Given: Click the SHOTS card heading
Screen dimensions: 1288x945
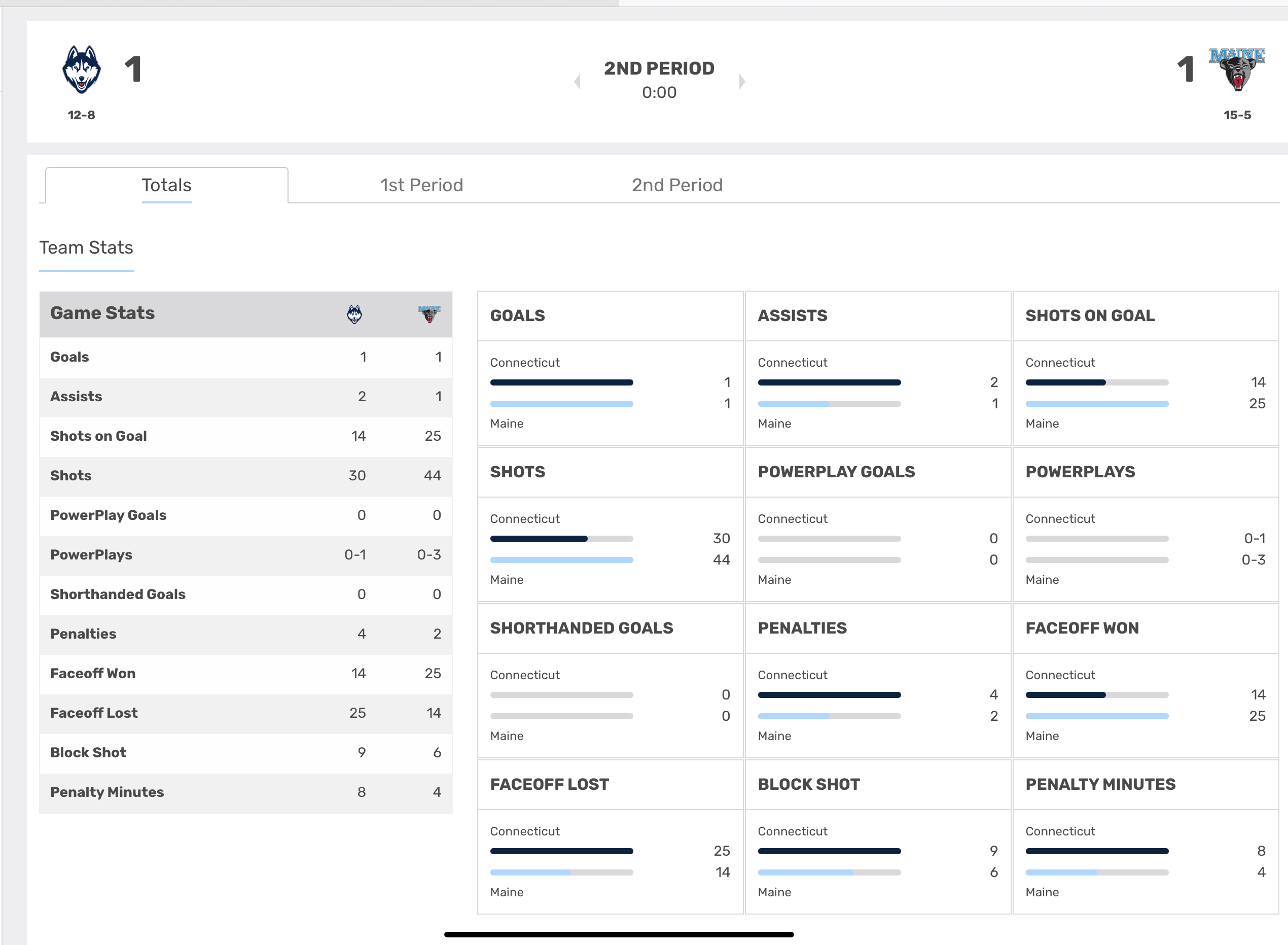Looking at the screenshot, I should 517,472.
